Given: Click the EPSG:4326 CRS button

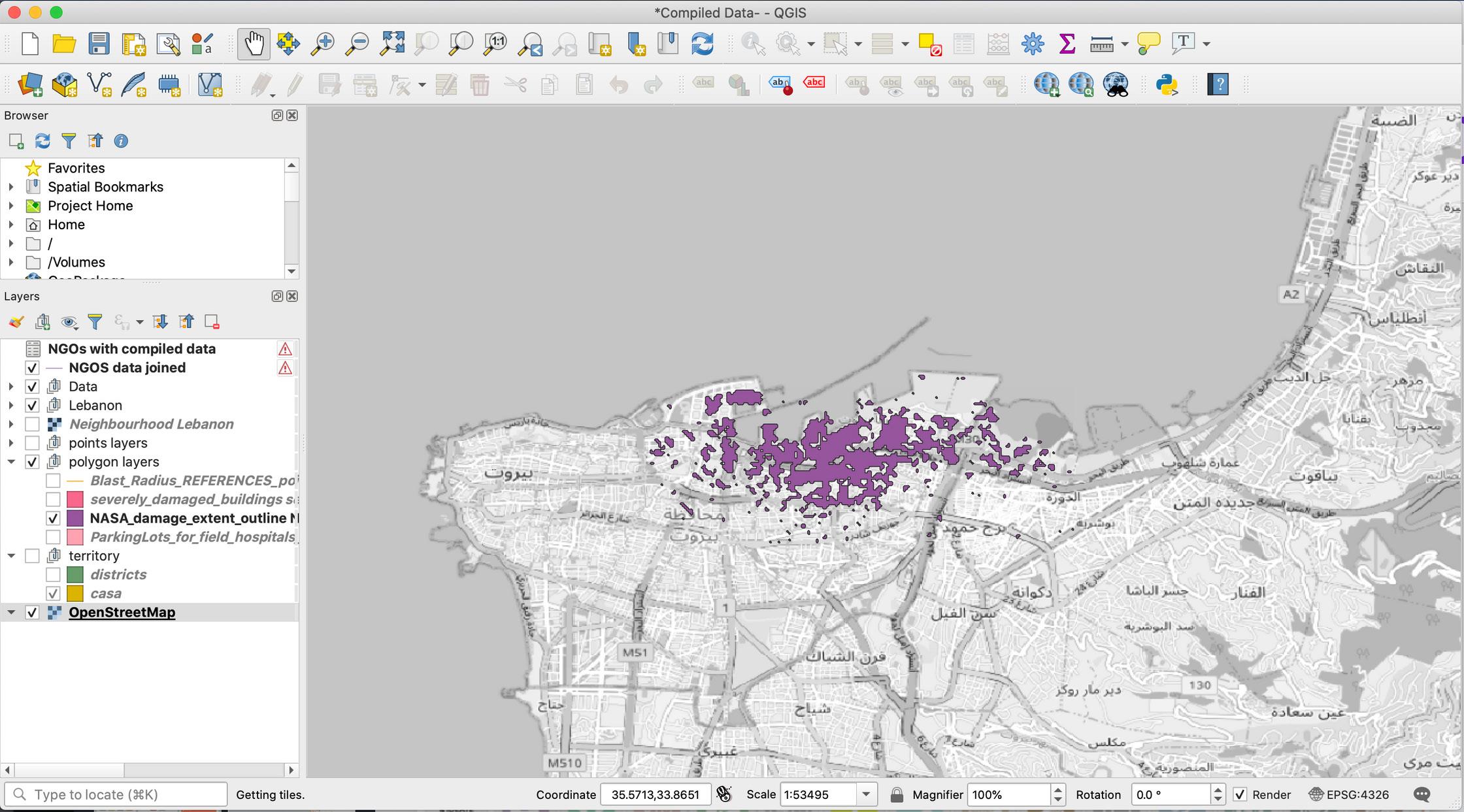Looking at the screenshot, I should pyautogui.click(x=1349, y=794).
